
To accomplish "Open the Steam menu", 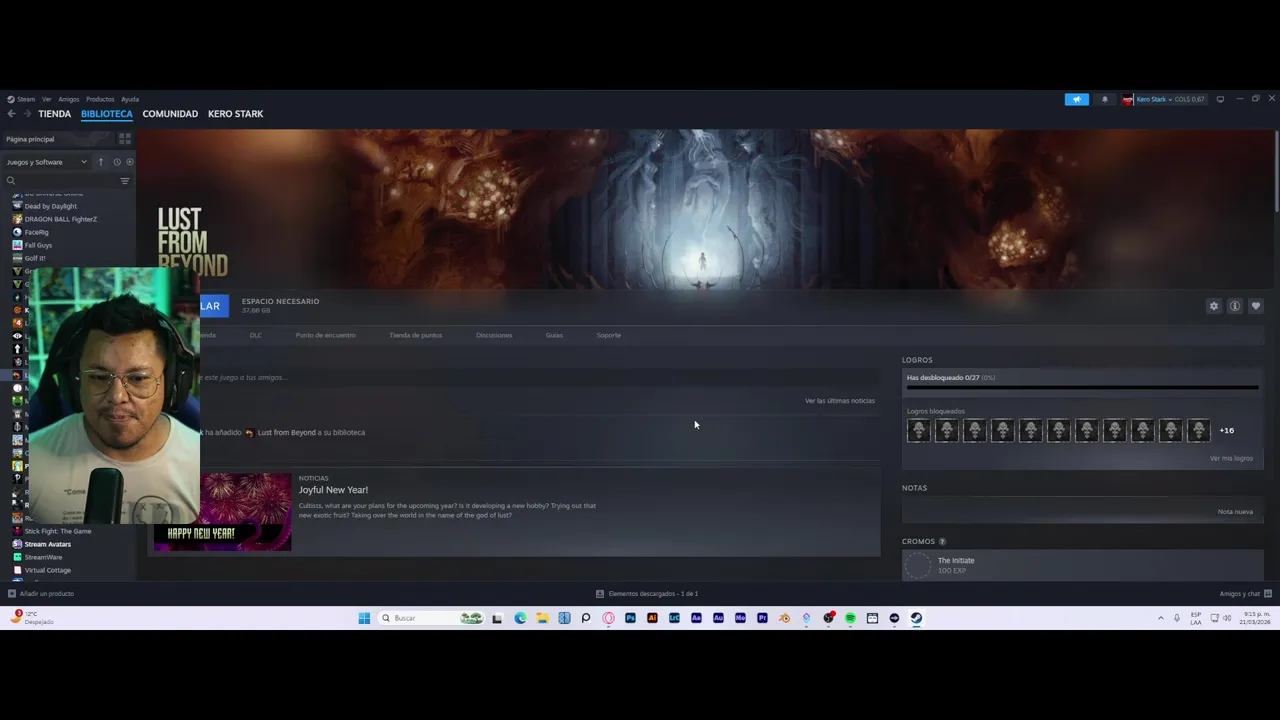I will (x=21, y=99).
